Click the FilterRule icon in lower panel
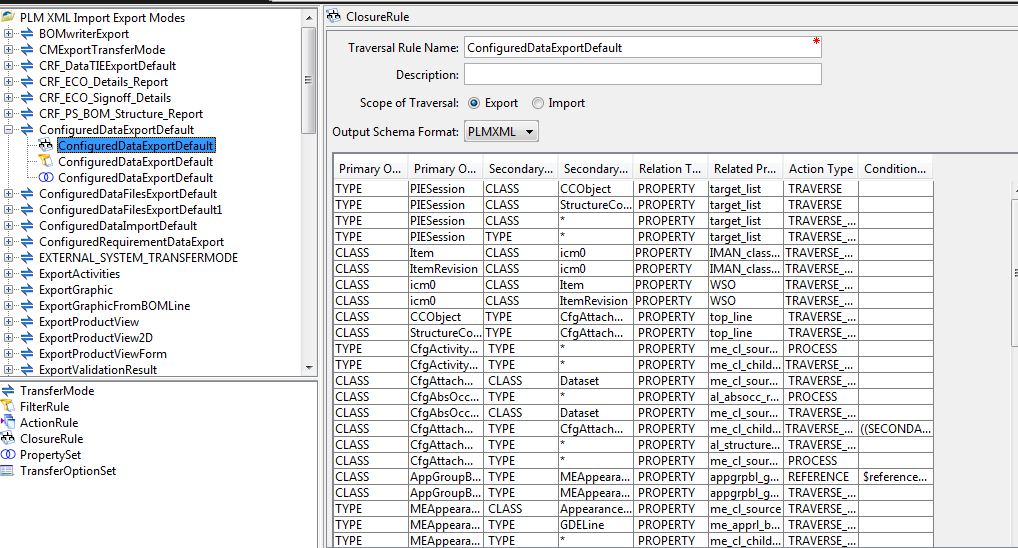Viewport: 1018px width, 548px height. coord(8,406)
